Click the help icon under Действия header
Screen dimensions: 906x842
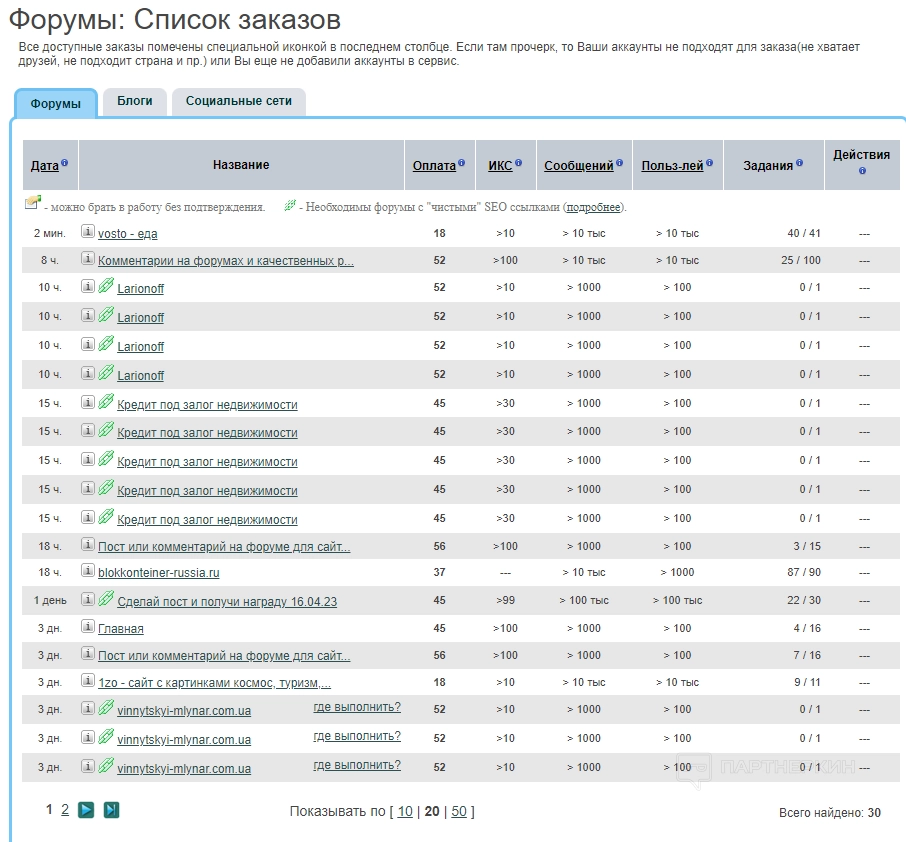pos(862,171)
